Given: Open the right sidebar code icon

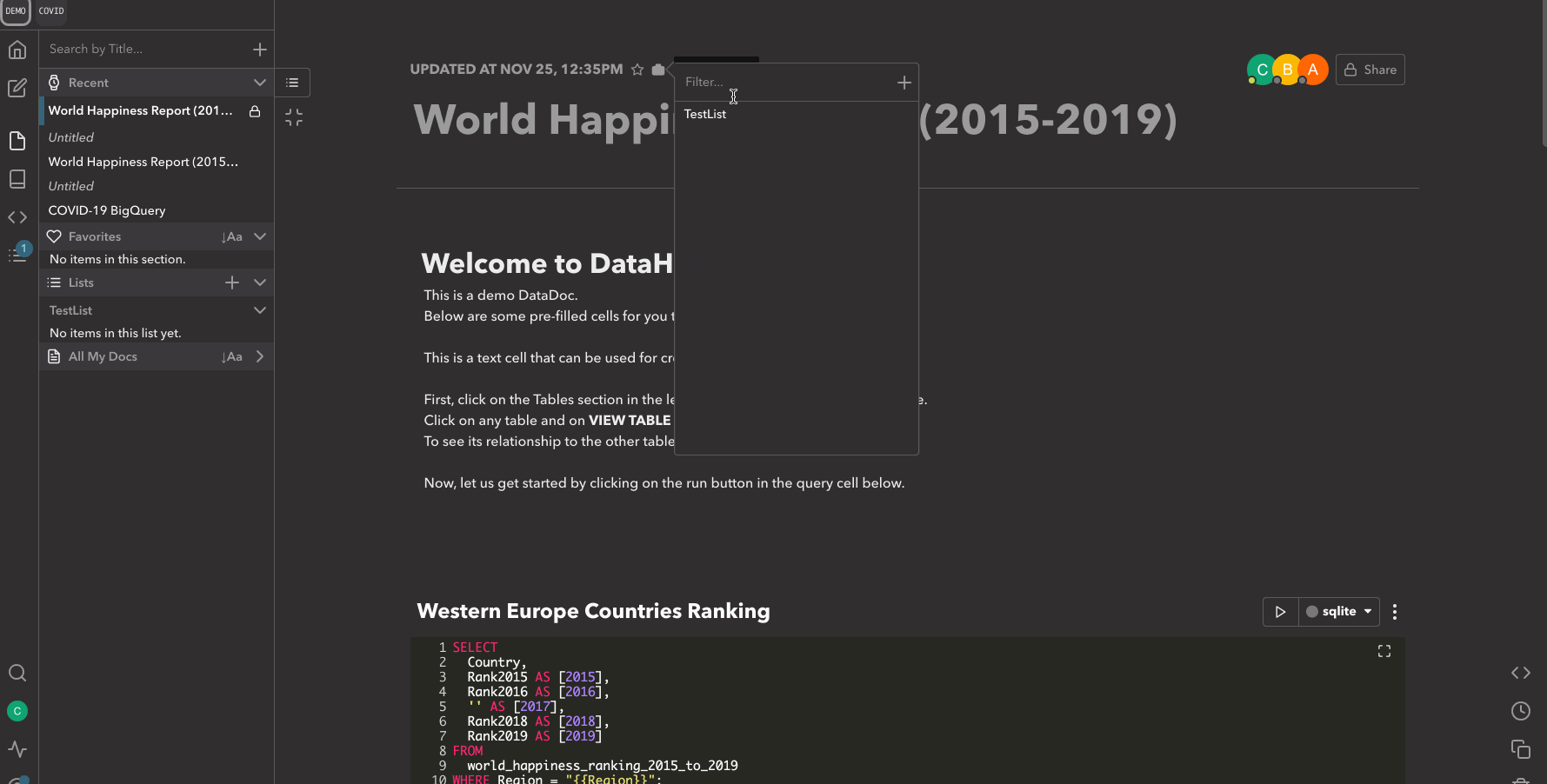Looking at the screenshot, I should (x=1521, y=673).
